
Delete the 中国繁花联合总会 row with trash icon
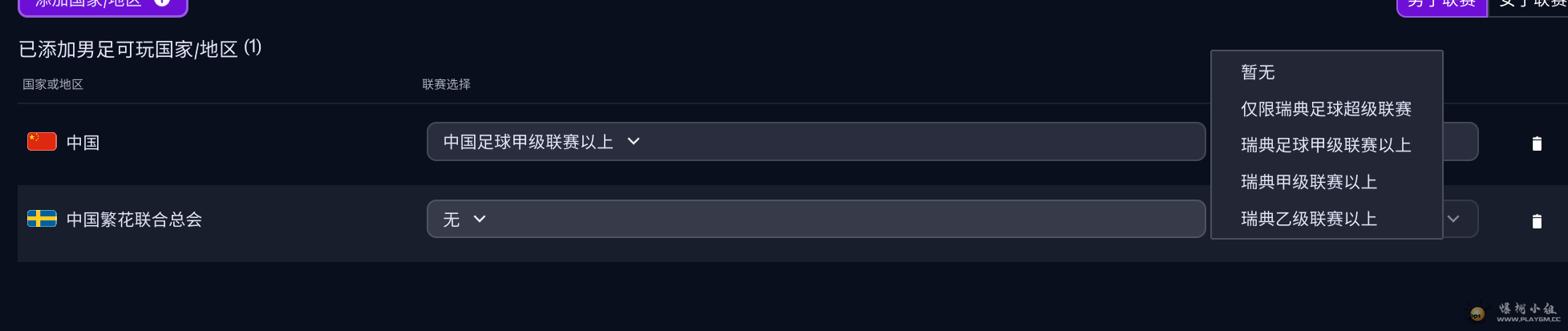point(1536,221)
